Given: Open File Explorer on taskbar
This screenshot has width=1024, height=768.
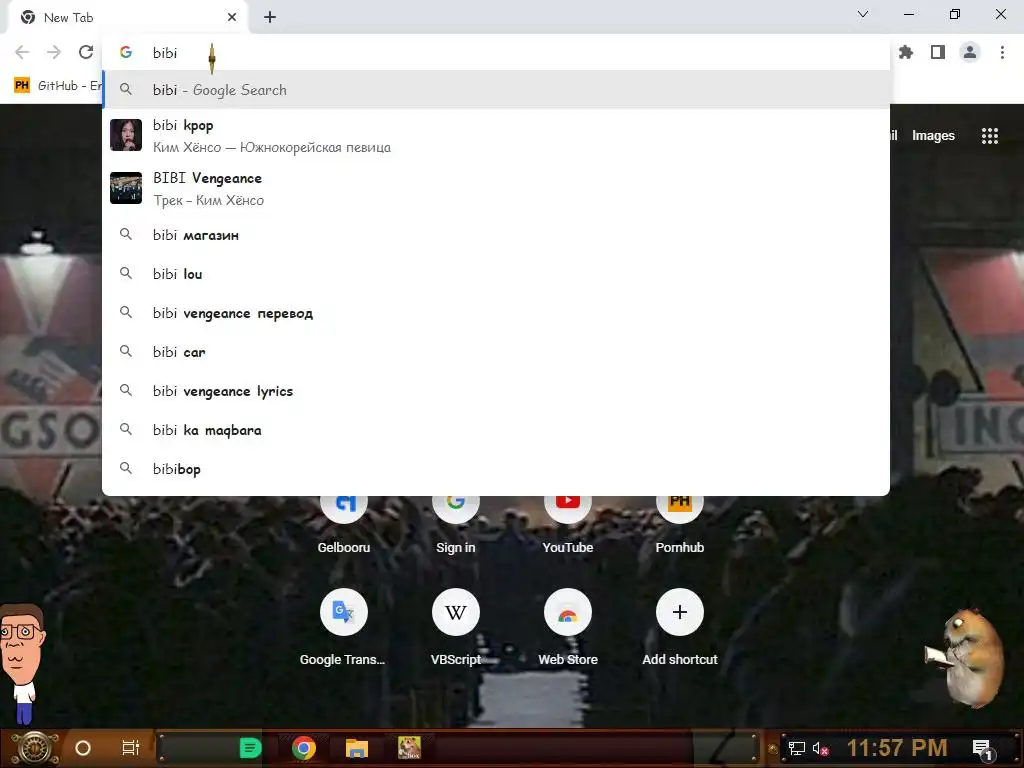Looking at the screenshot, I should [x=357, y=748].
